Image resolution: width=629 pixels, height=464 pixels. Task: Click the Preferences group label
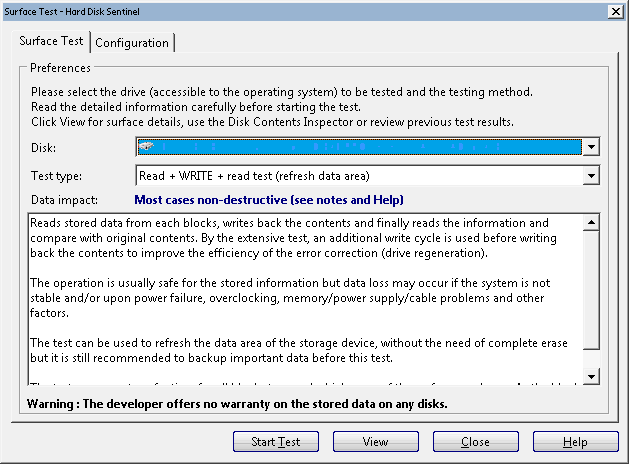(x=60, y=68)
